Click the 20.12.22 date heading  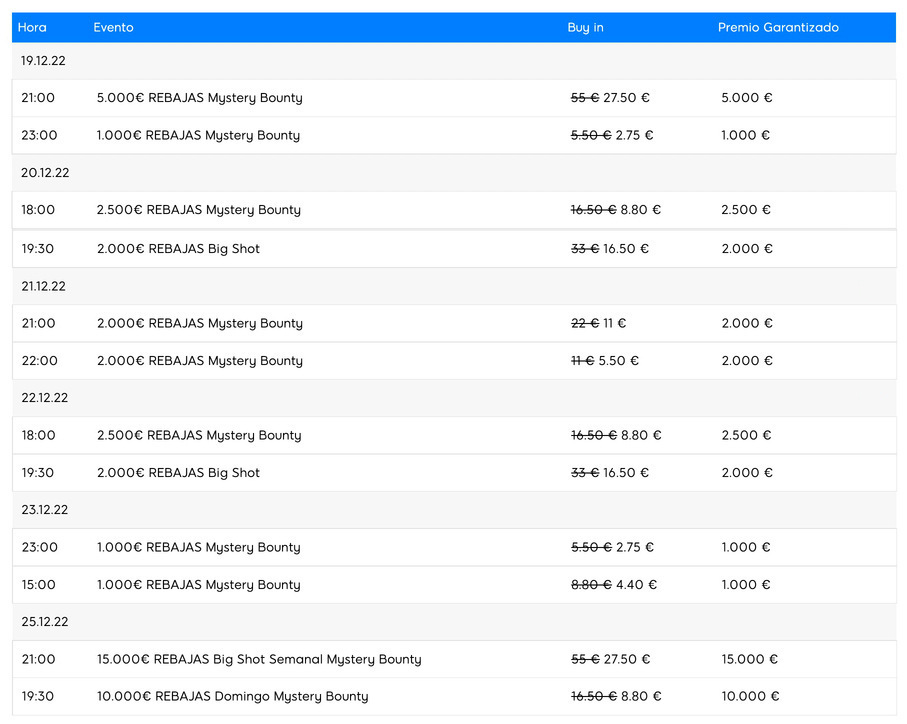click(x=45, y=173)
